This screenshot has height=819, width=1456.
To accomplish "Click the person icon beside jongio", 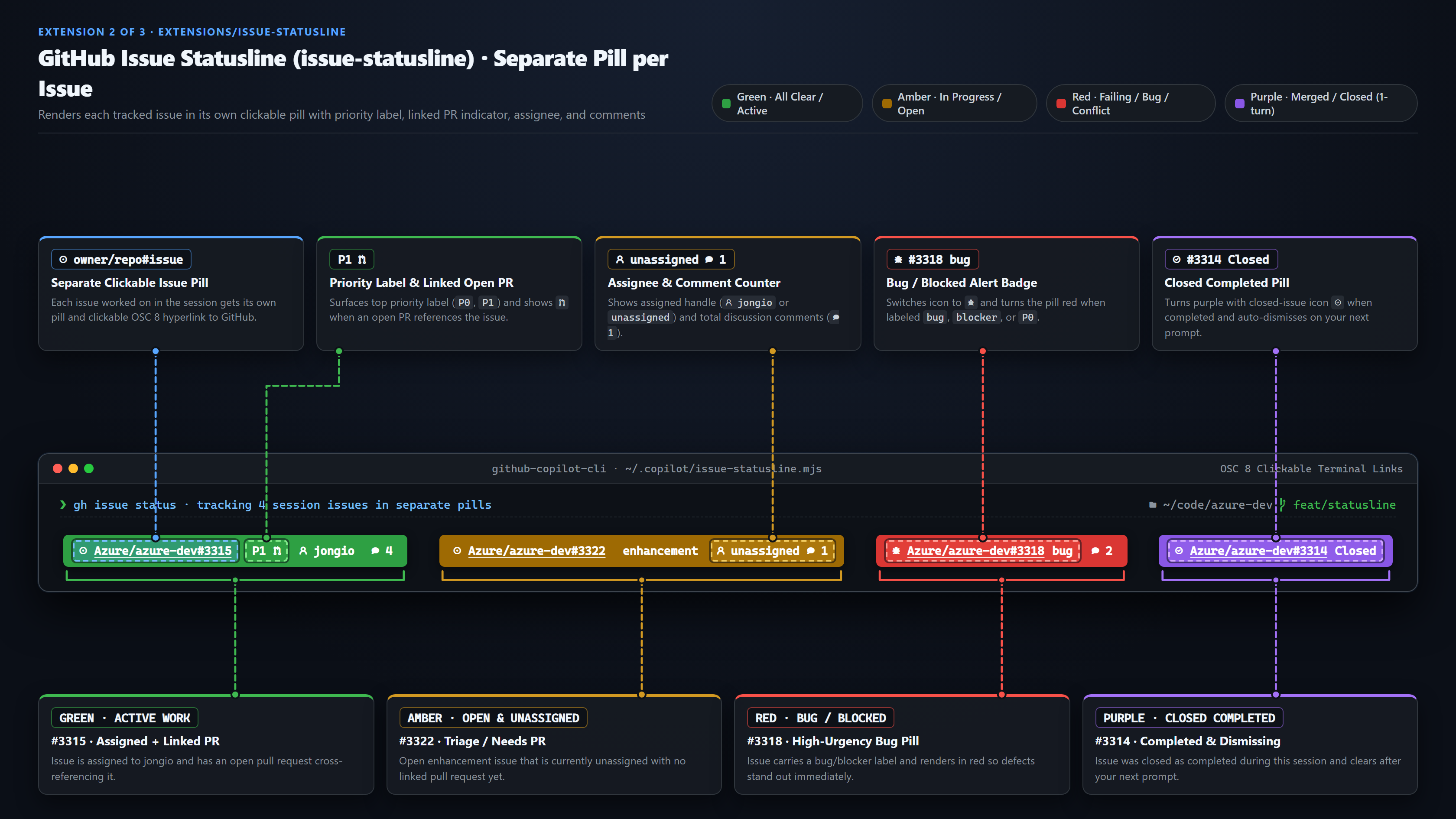I will coord(303,550).
